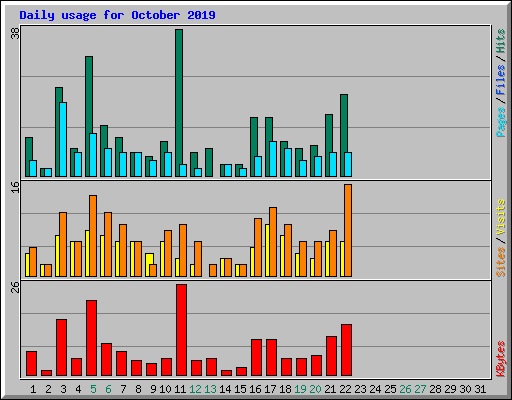The image size is (512, 400).
Task: Click the orange bar for day 3
Action: click(x=63, y=244)
